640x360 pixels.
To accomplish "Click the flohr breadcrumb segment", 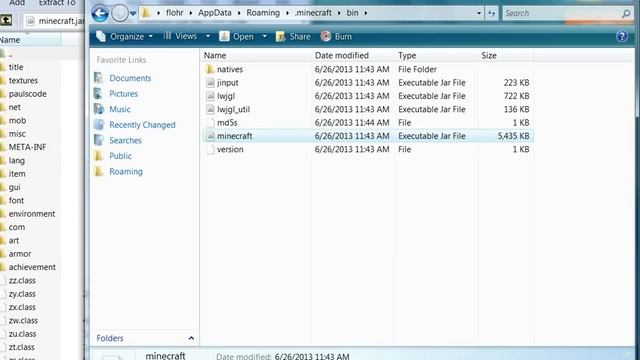I will click(x=175, y=13).
